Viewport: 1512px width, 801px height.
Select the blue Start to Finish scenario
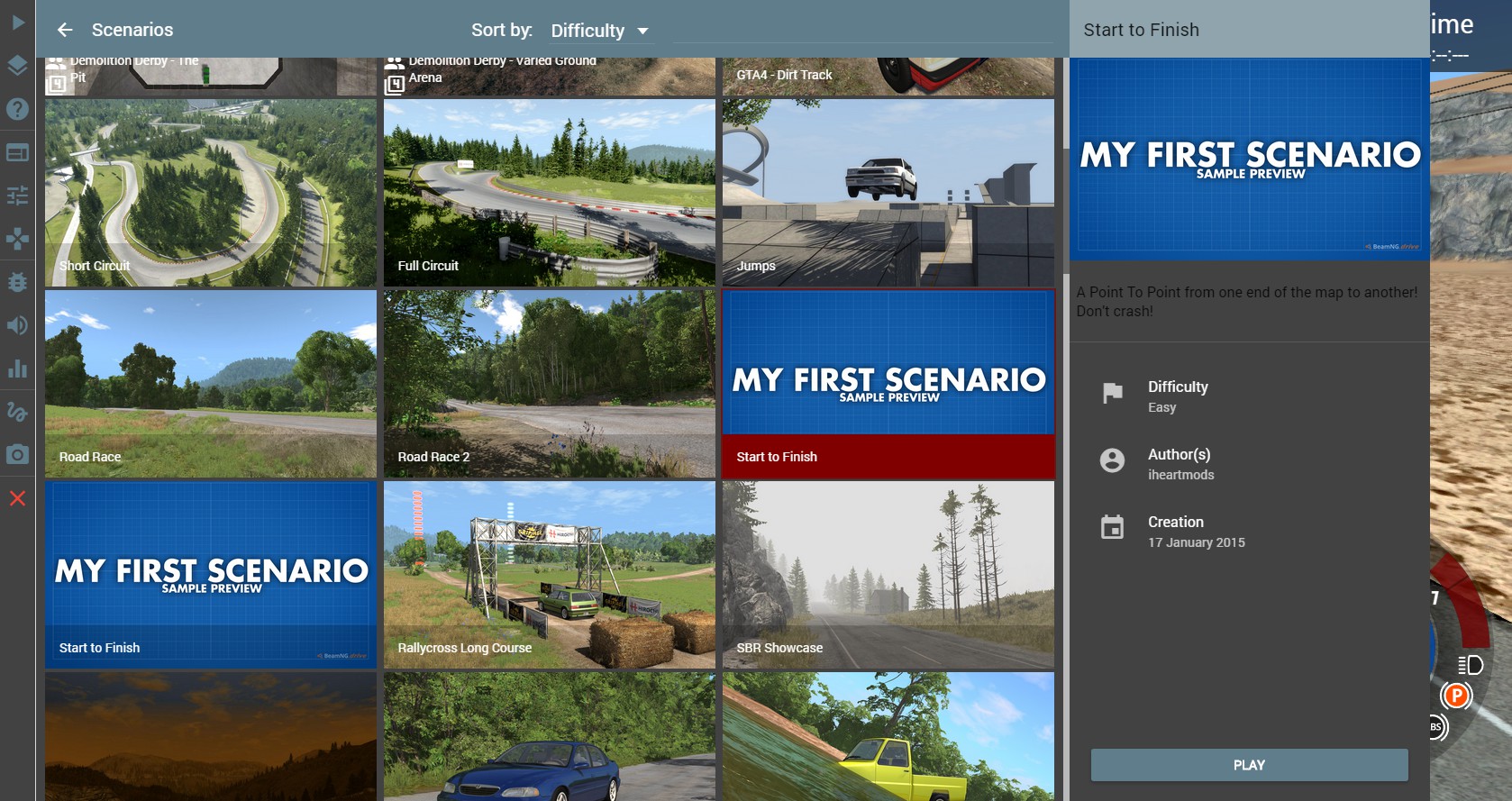click(x=211, y=575)
